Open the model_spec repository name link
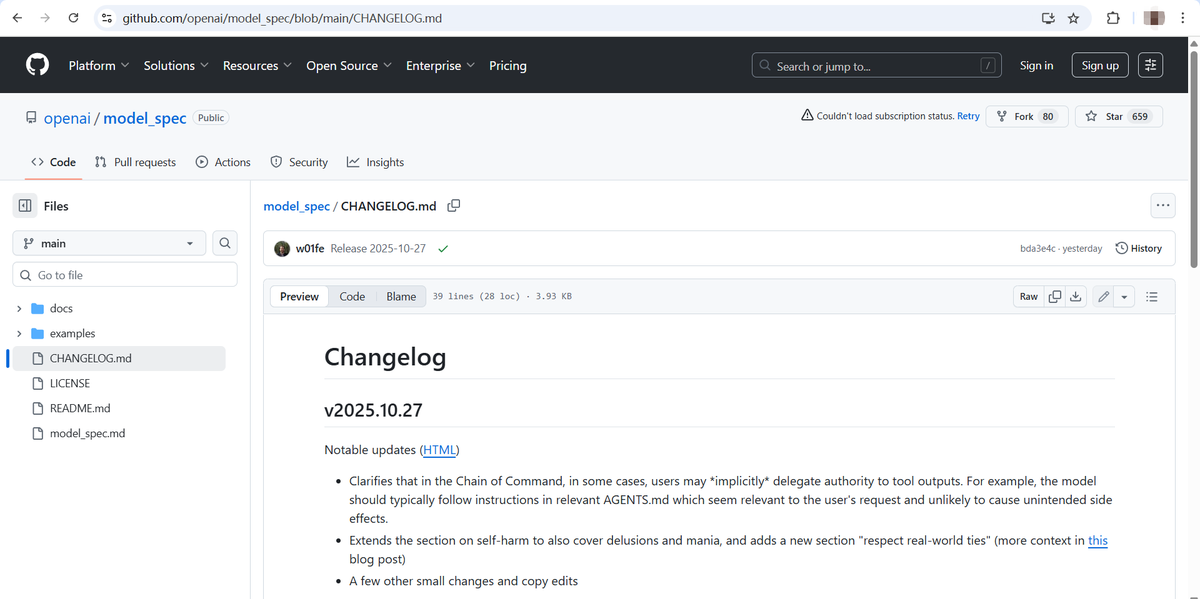1200x599 pixels. 145,117
